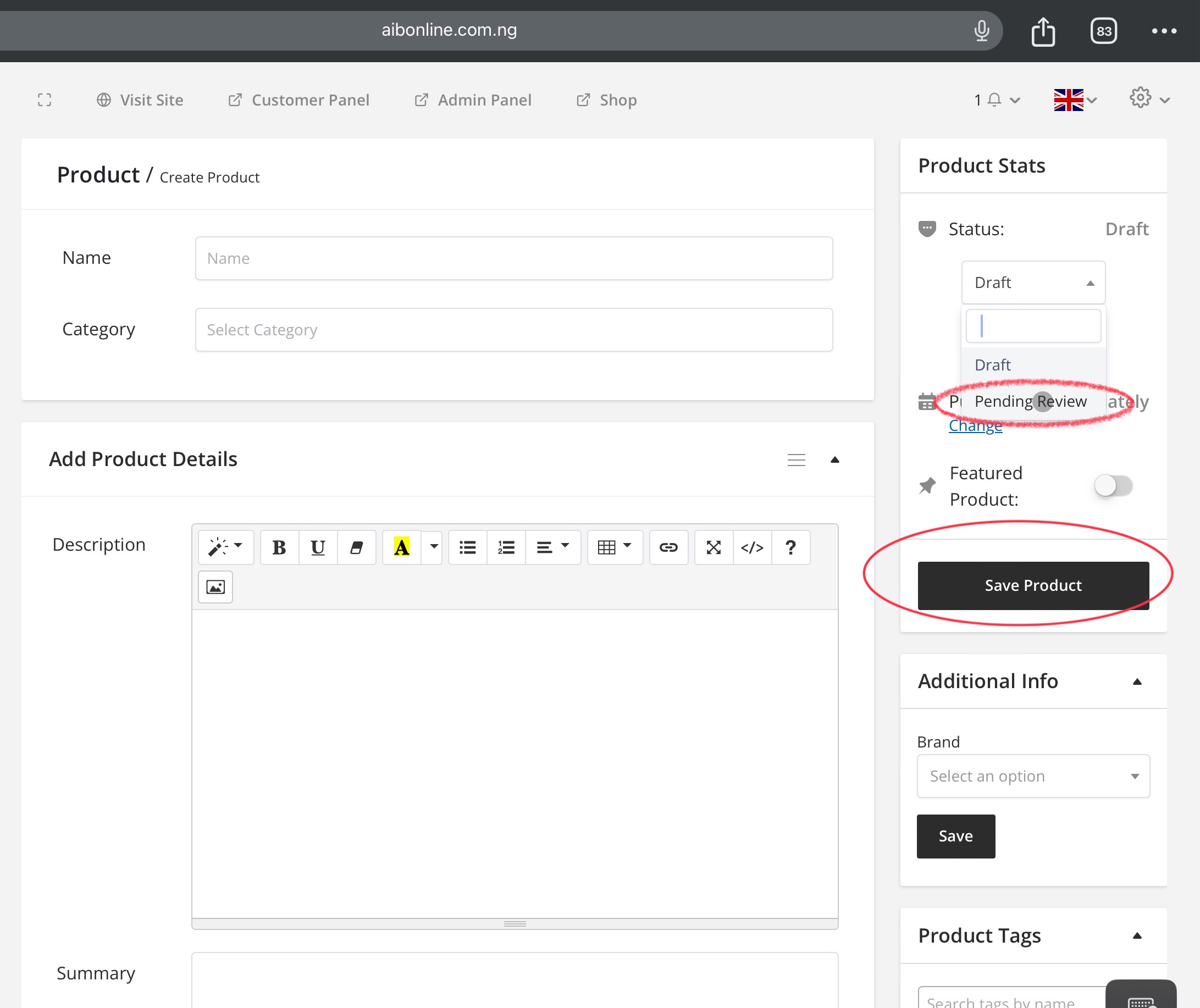This screenshot has height=1008, width=1200.
Task: Click the featured product pin icon
Action: coord(927,486)
